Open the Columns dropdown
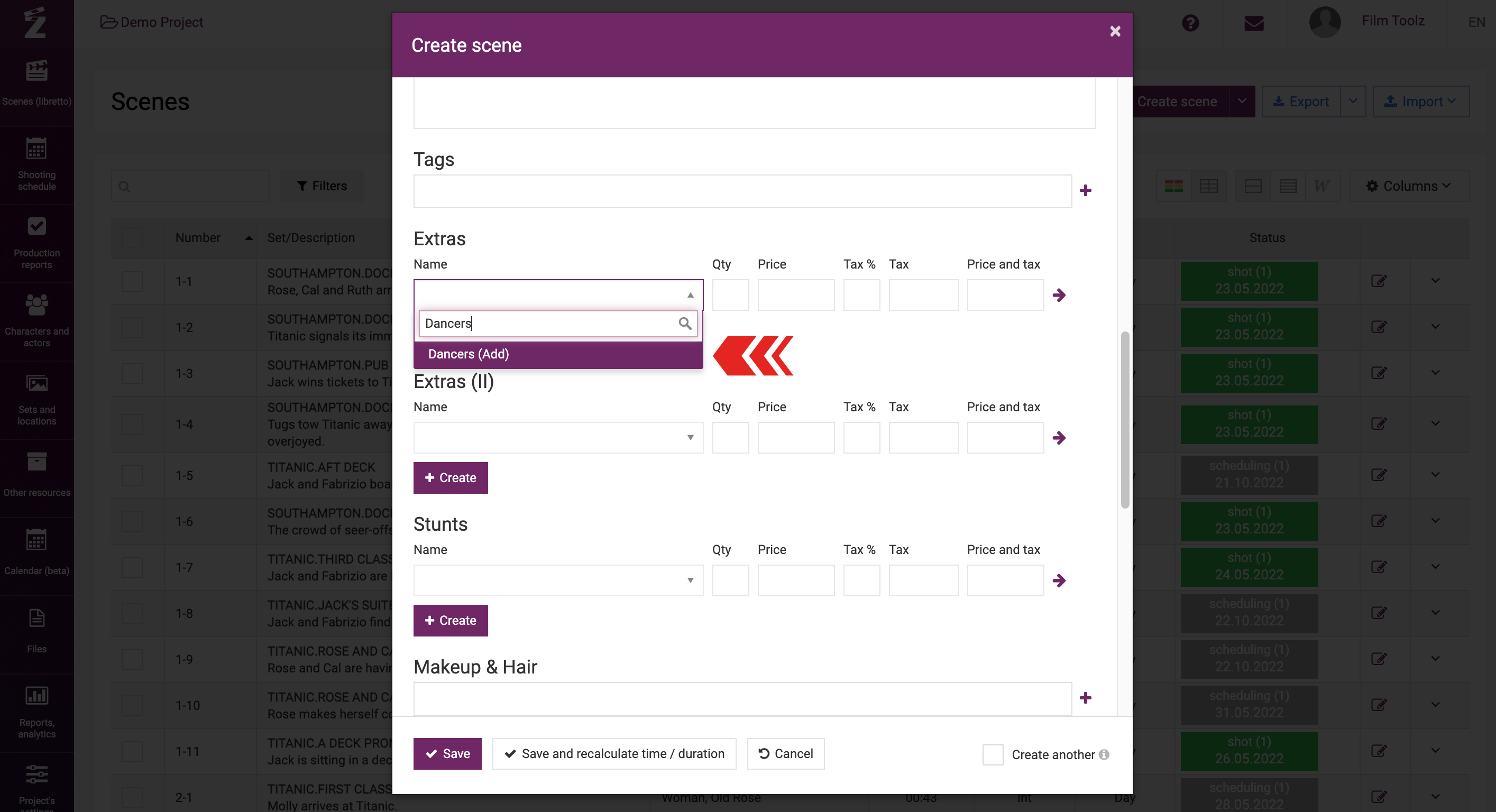 click(1409, 186)
